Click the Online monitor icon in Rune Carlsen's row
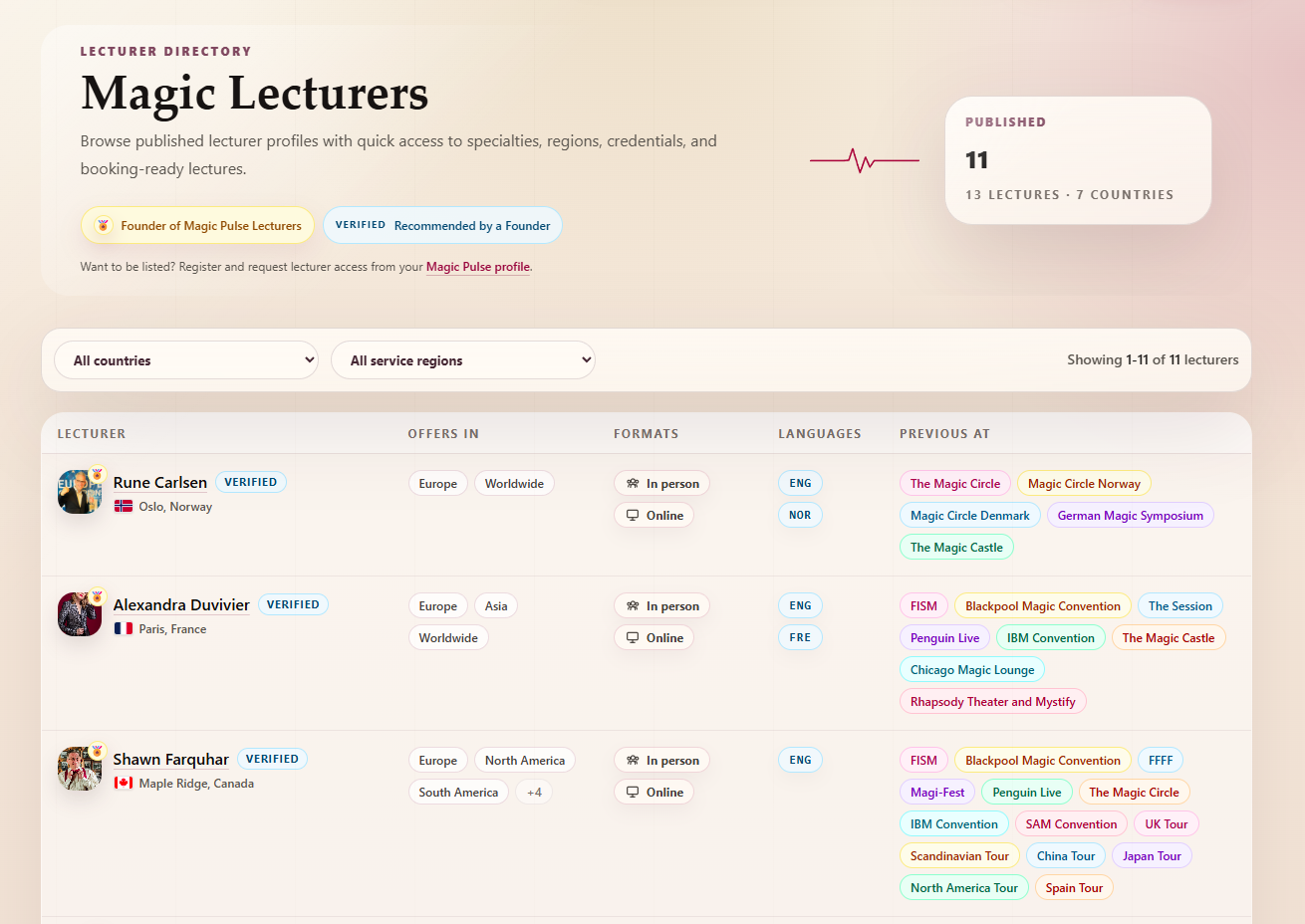Screen dimensions: 1305x924 pos(633,515)
